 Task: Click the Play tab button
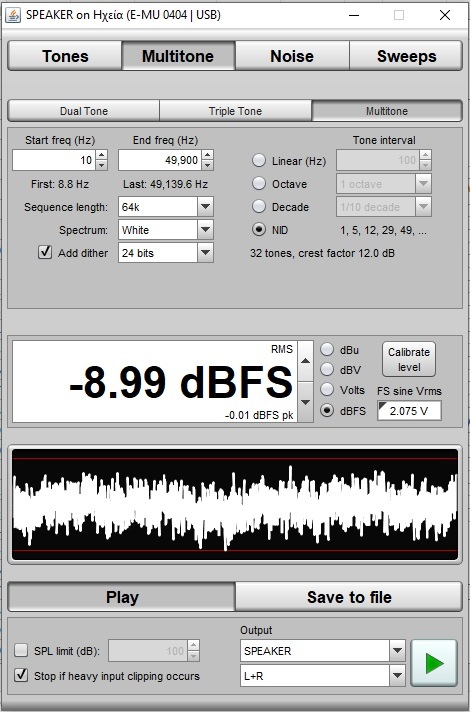click(122, 597)
